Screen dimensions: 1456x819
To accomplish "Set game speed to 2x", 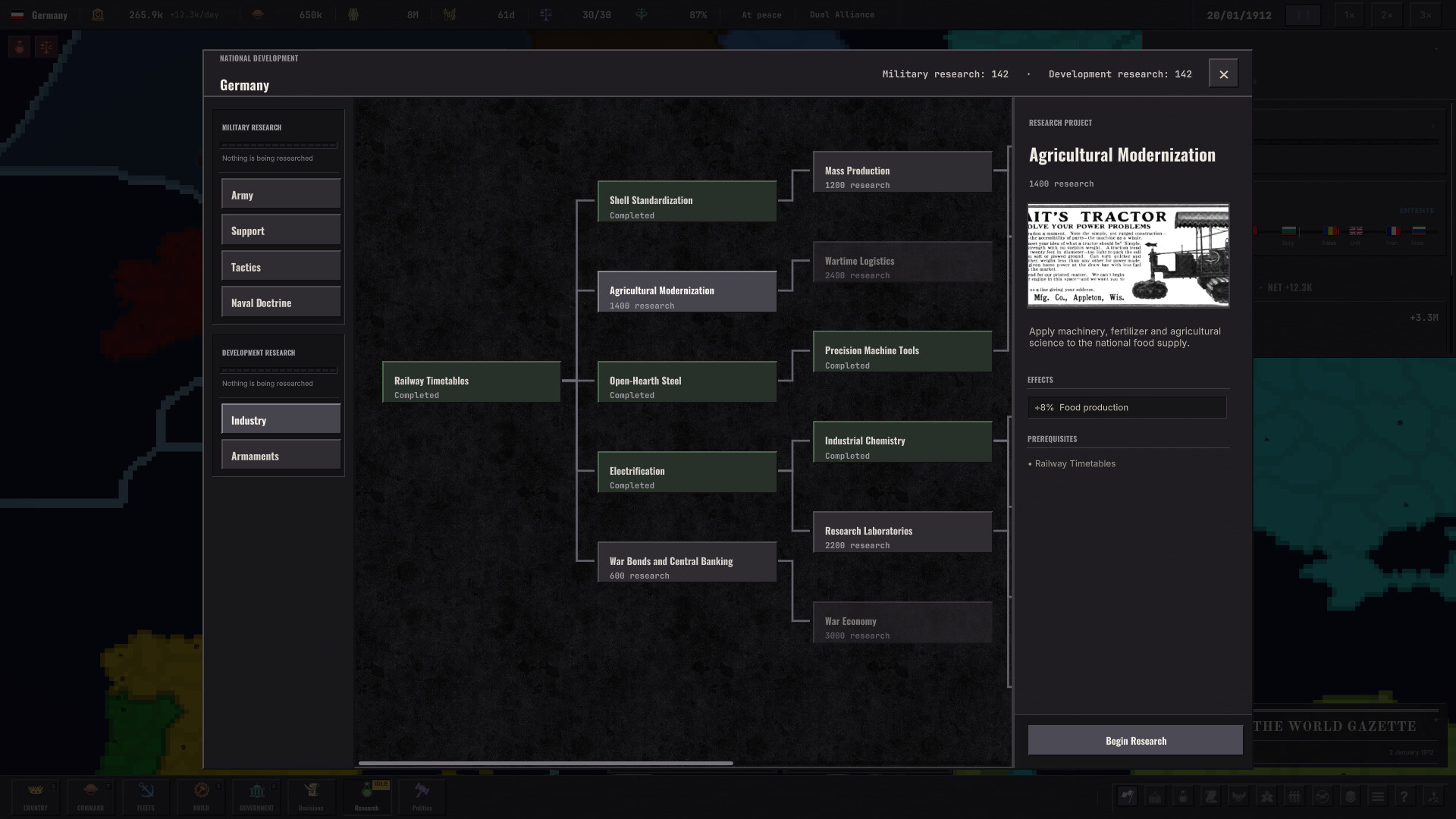I will [1387, 14].
